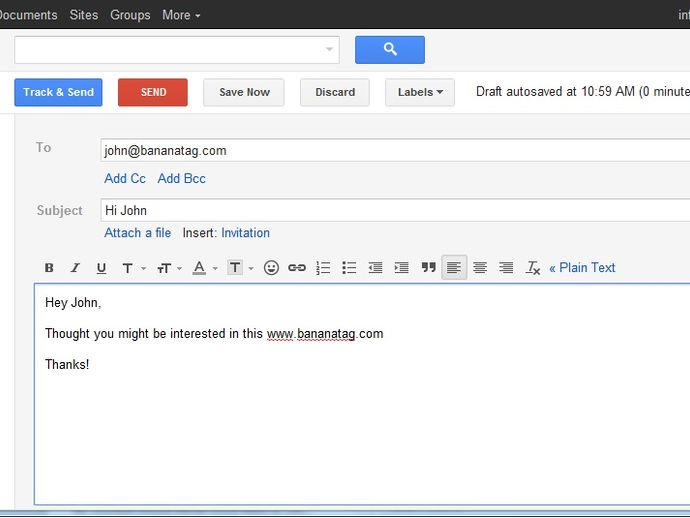Expand the search options dropdown arrow
Viewport: 690px width, 518px height.
click(329, 49)
